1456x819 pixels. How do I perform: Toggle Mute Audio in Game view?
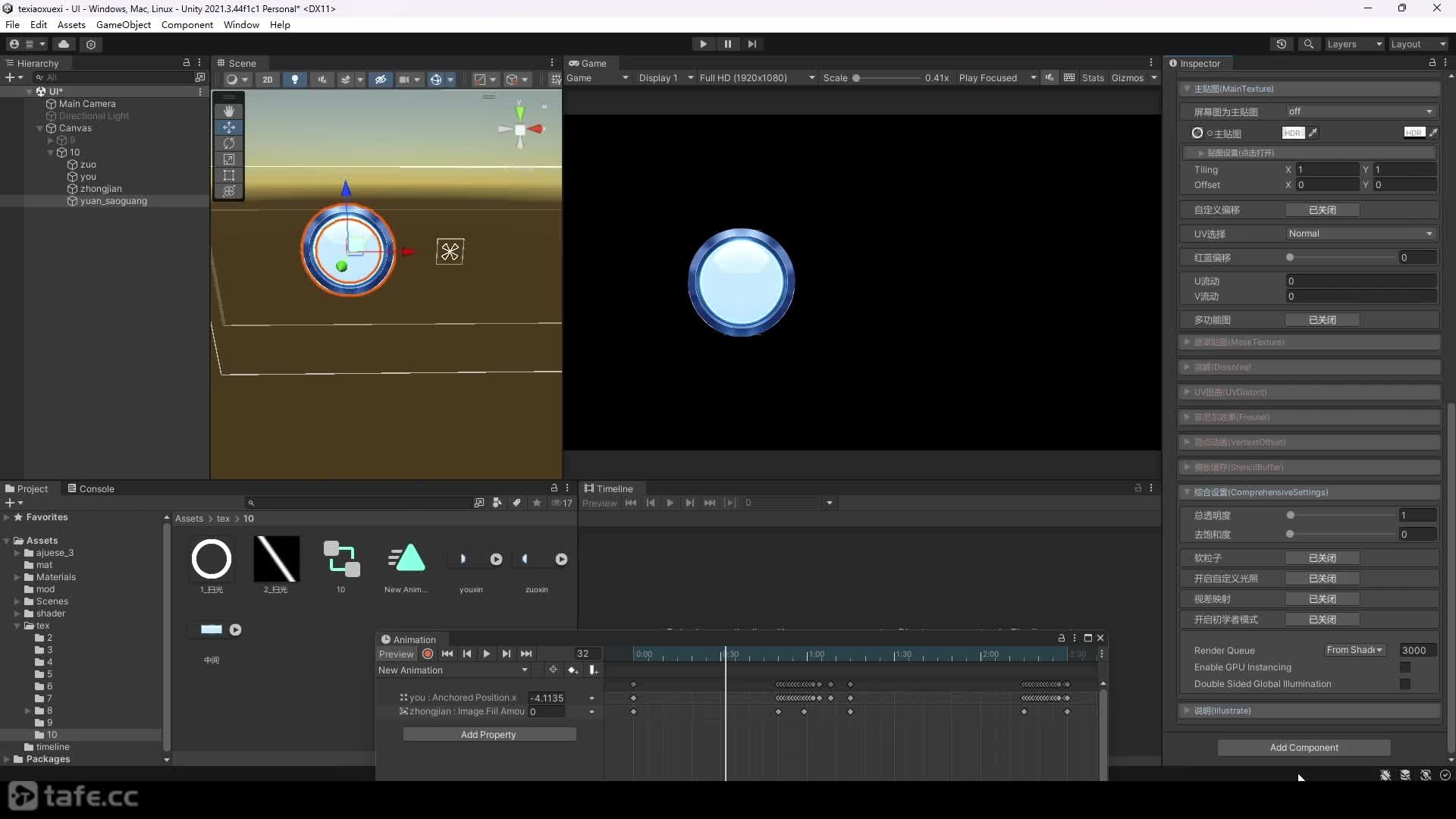point(1050,78)
